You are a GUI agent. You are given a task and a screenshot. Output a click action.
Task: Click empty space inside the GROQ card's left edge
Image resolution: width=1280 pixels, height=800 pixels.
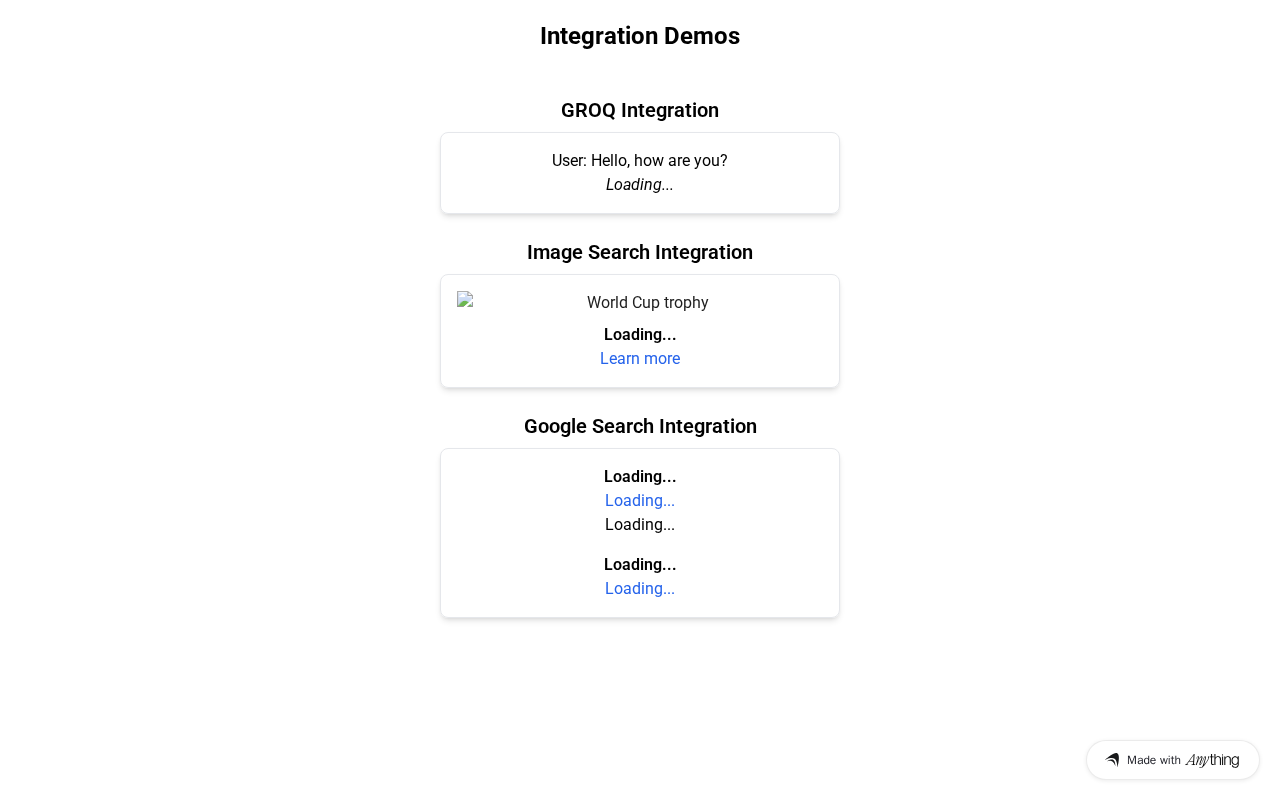coord(470,173)
